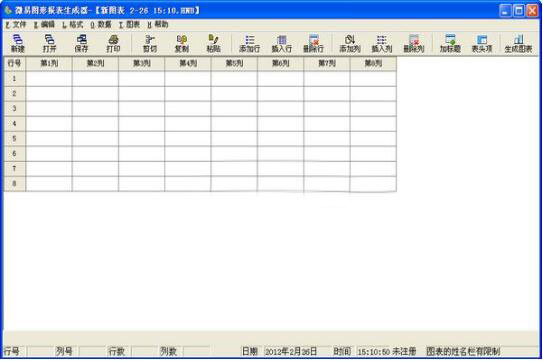The image size is (543, 361).
Task: Select the 第3列 column header
Action: pos(142,63)
